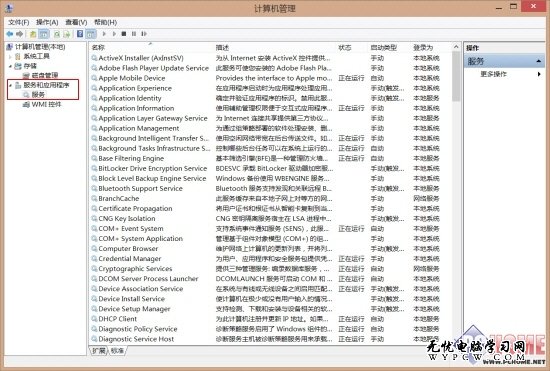Viewport: 550px width, 371px height.
Task: Switch to the 标准 tab
Action: (x=118, y=351)
